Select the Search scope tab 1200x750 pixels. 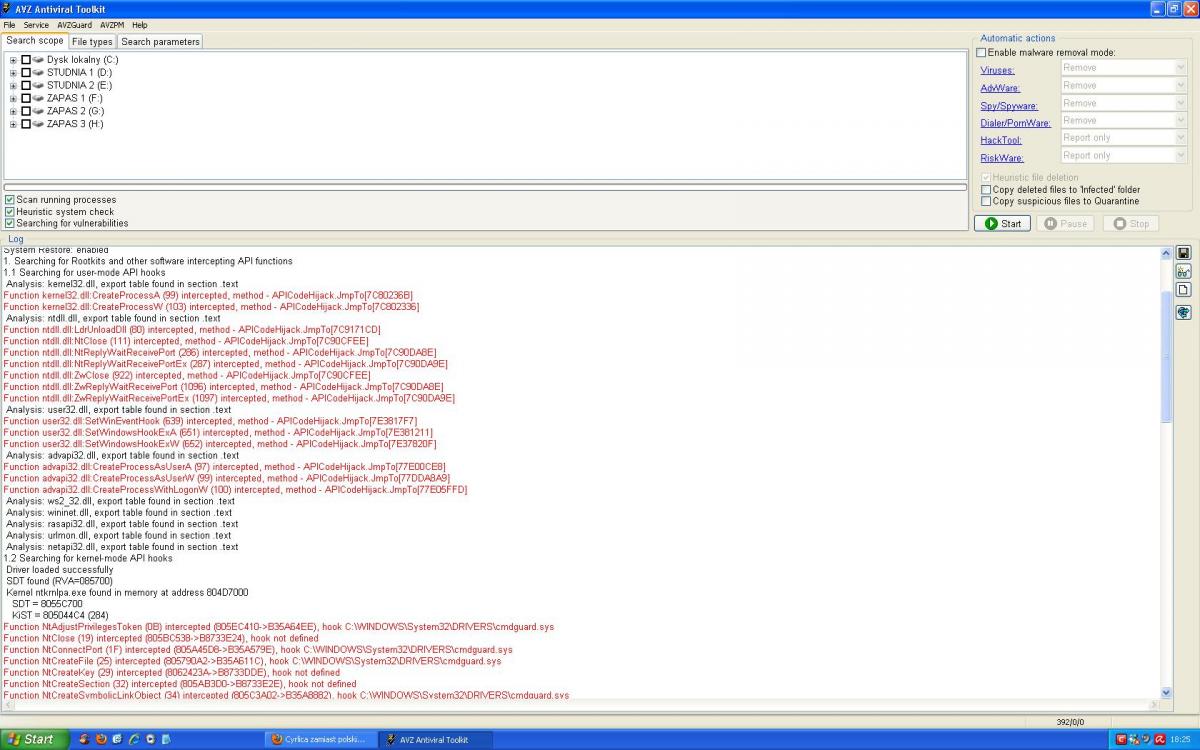pyautogui.click(x=34, y=41)
